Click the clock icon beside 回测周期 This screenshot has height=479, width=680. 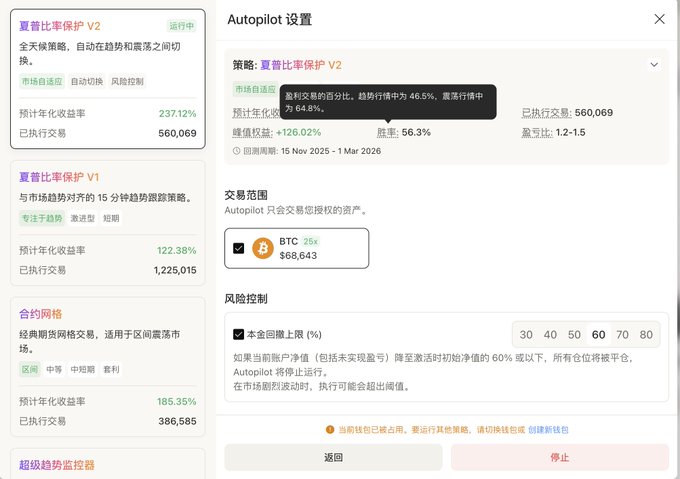pos(236,151)
